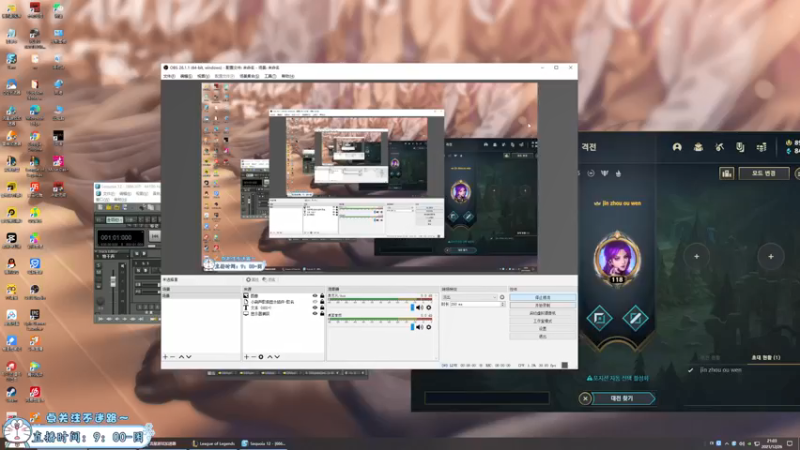Screen dimensions: 800x450
Task: Remove the selected source with the minus icon
Action: [254, 357]
